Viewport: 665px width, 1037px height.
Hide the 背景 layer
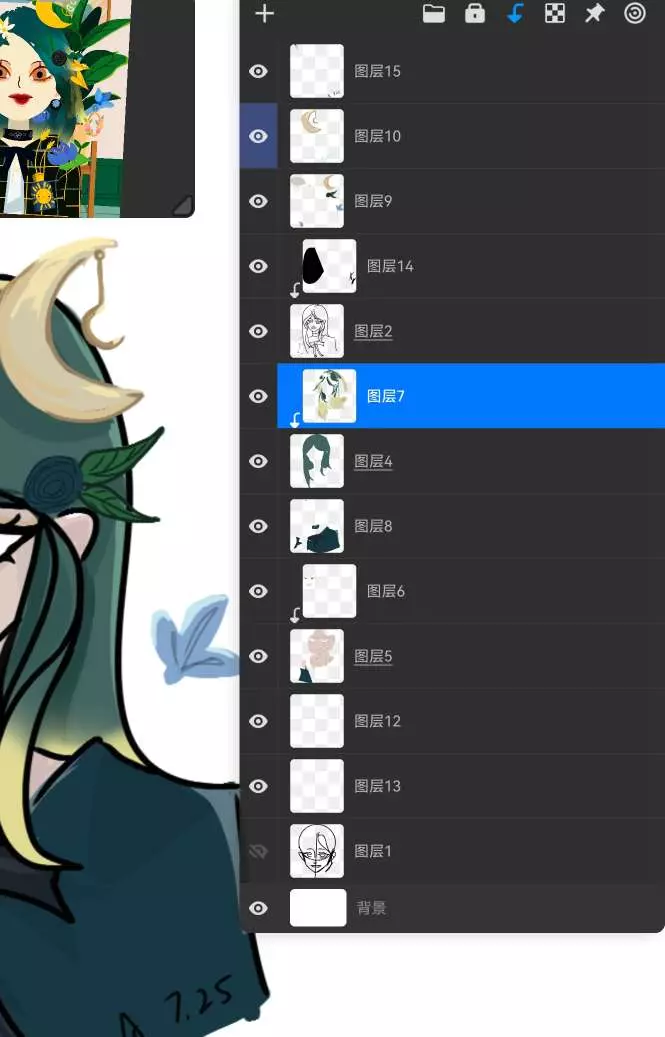[259, 908]
